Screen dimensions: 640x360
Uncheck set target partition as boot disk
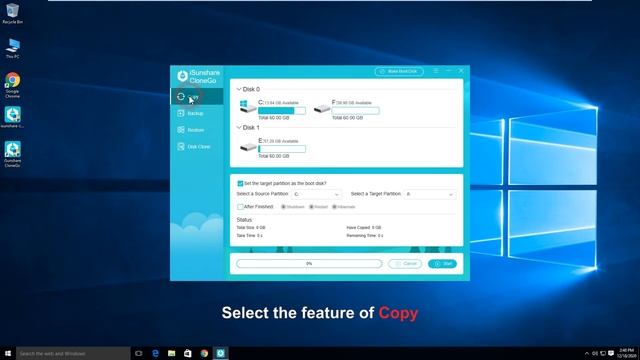(240, 184)
